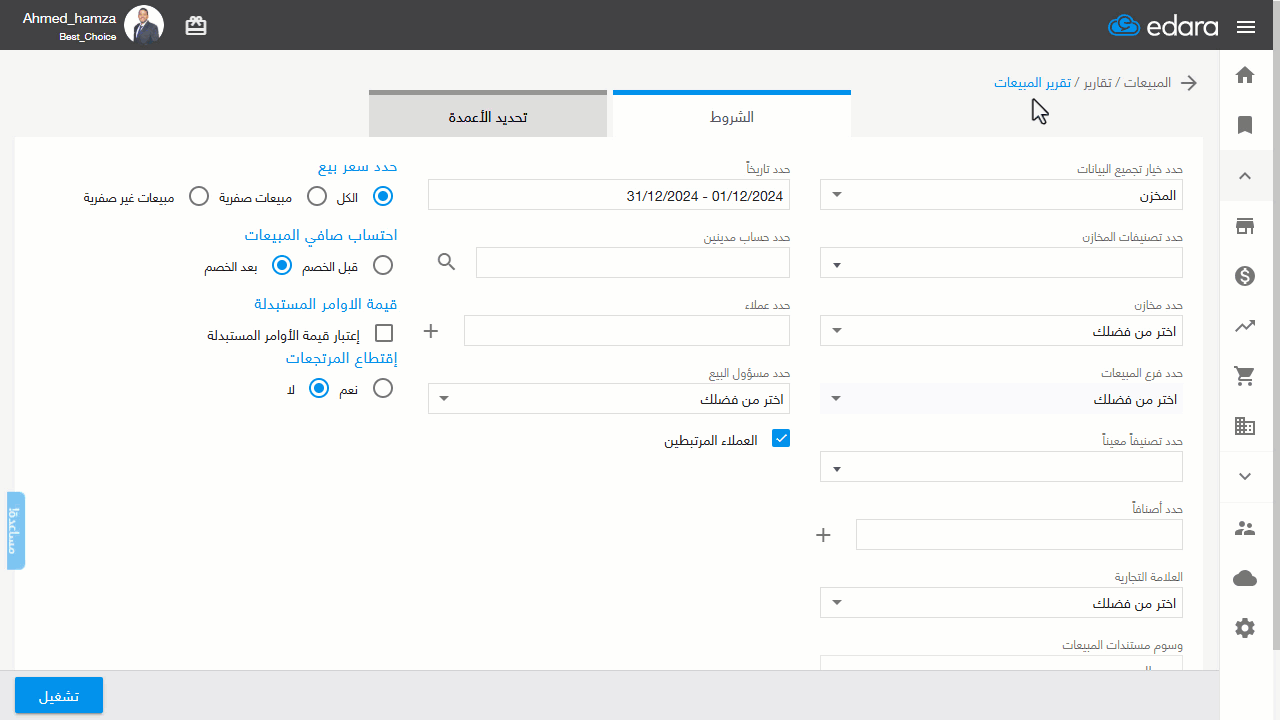
Task: Switch to the الشروط tab
Action: pyautogui.click(x=732, y=115)
